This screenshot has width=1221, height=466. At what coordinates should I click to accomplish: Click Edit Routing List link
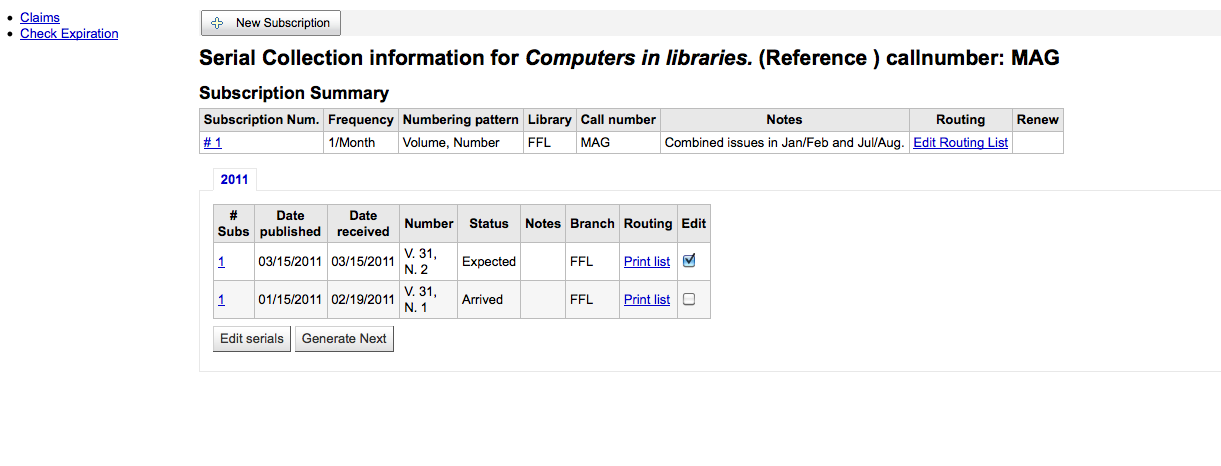[x=960, y=143]
